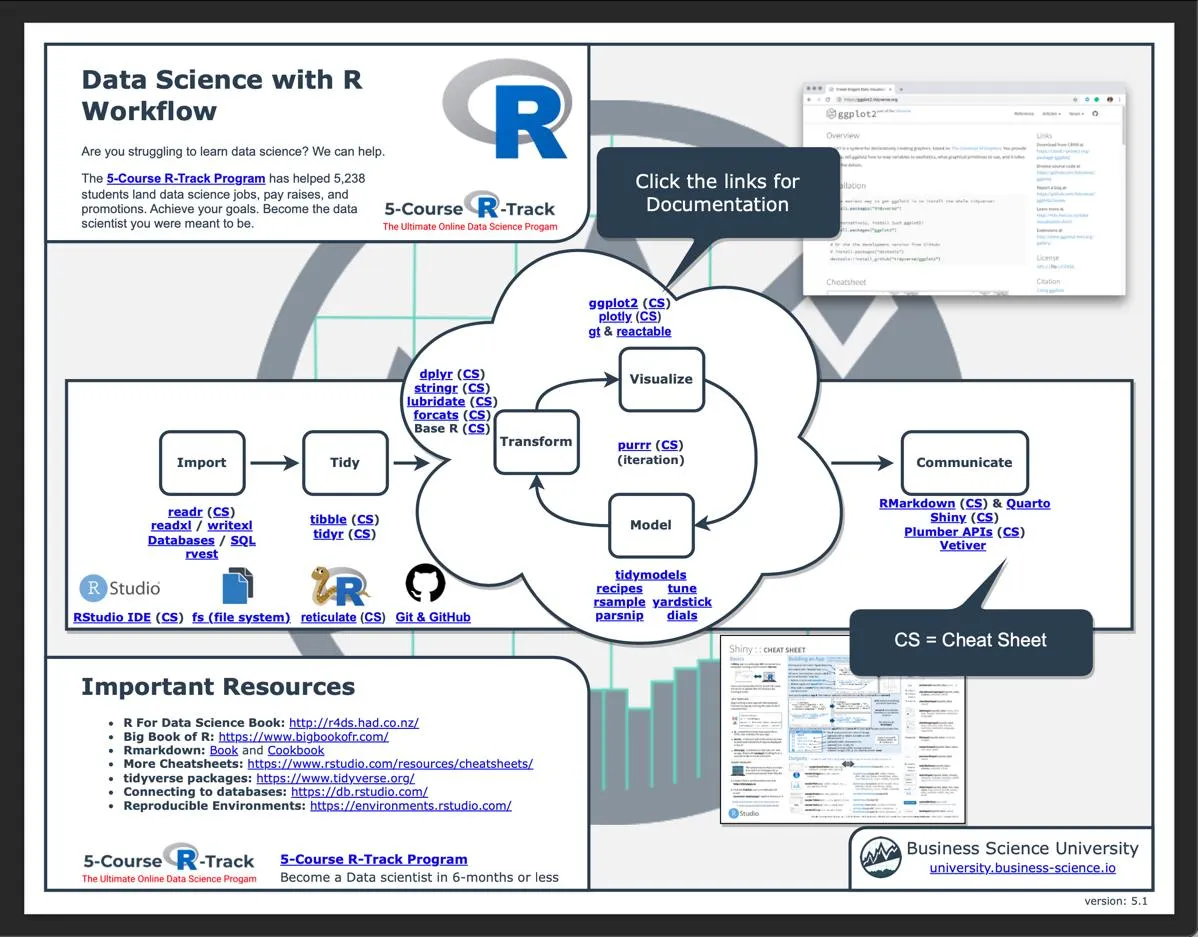Open the stringr documentation link
Screen dimensions: 1198x937
point(435,387)
